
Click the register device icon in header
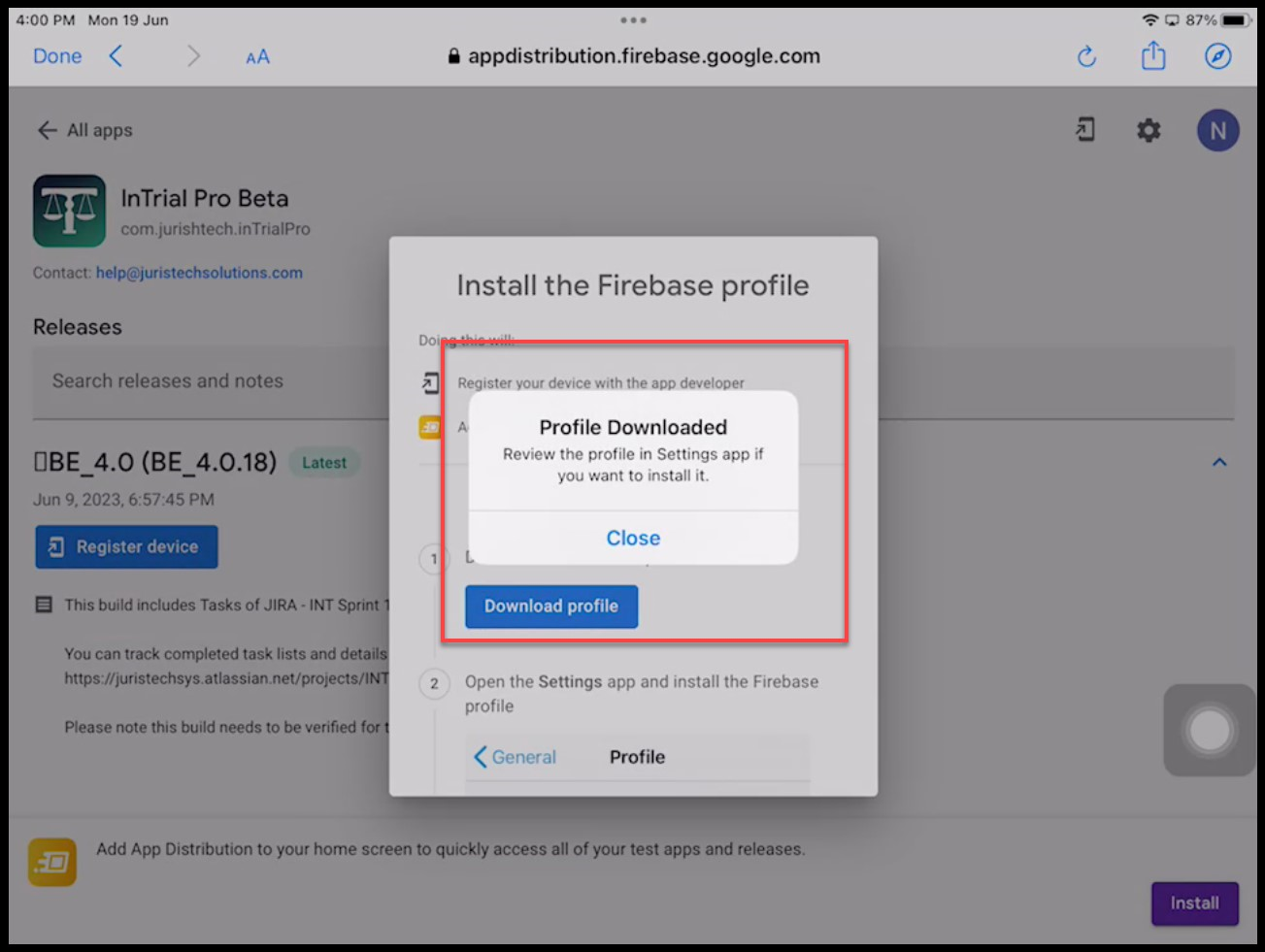(1085, 130)
